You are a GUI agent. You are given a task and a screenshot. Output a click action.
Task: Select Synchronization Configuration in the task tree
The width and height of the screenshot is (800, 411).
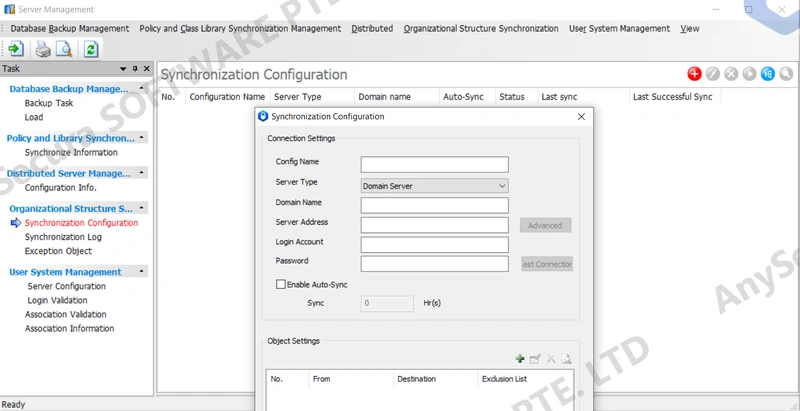[x=81, y=223]
